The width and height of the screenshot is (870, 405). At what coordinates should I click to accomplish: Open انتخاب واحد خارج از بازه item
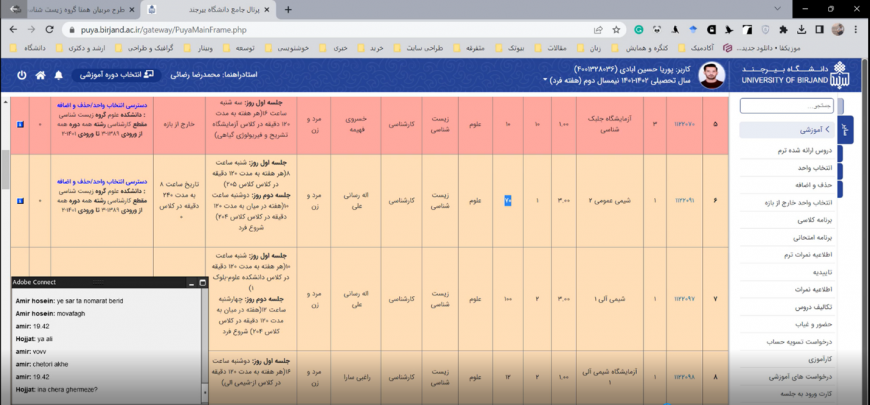click(799, 203)
